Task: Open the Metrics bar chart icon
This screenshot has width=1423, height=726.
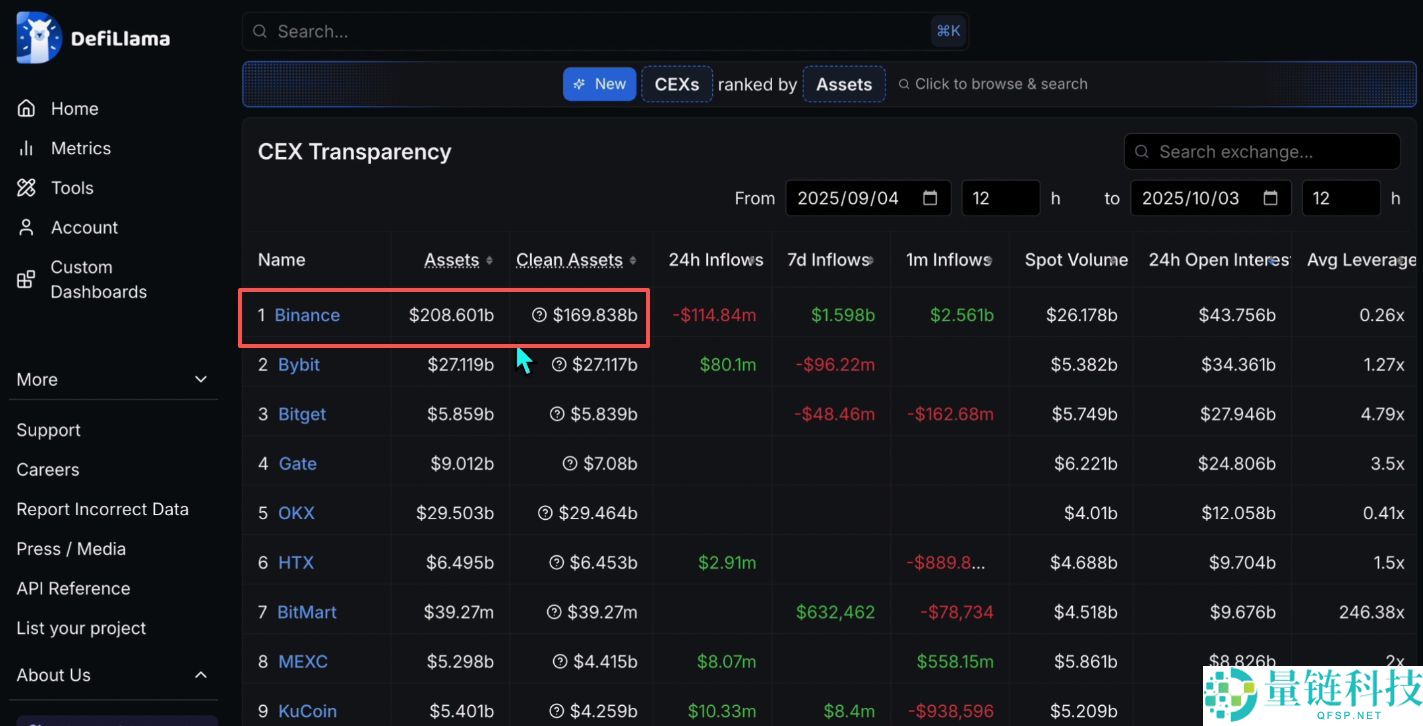Action: click(27, 148)
